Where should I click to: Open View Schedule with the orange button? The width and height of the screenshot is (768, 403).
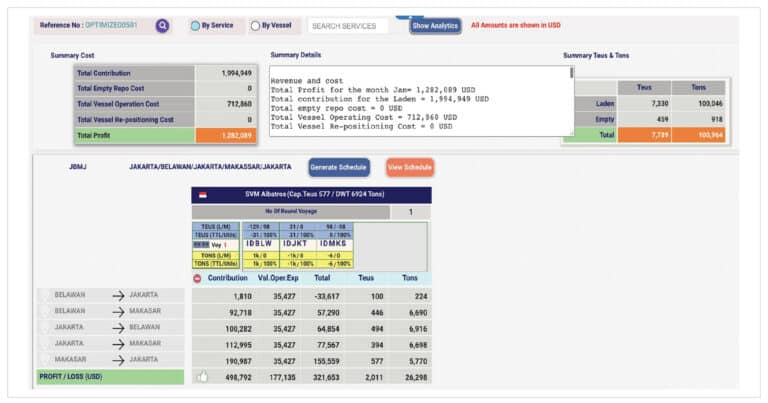pyautogui.click(x=410, y=167)
